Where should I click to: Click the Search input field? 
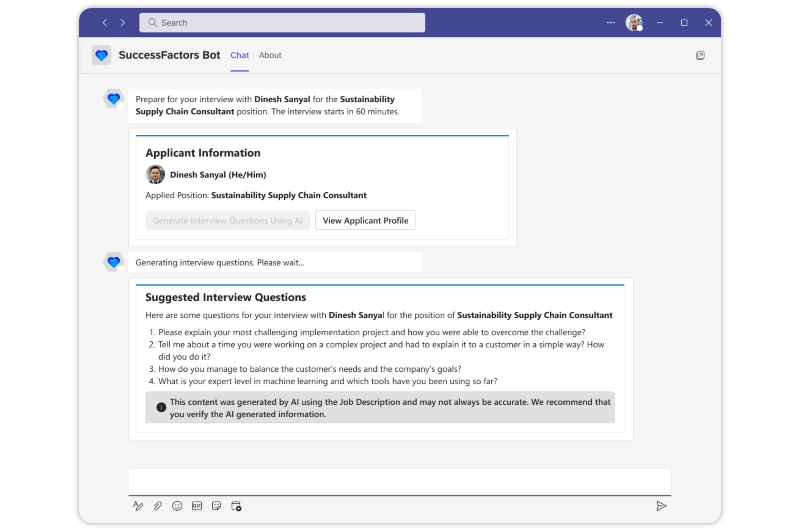pyautogui.click(x=282, y=22)
